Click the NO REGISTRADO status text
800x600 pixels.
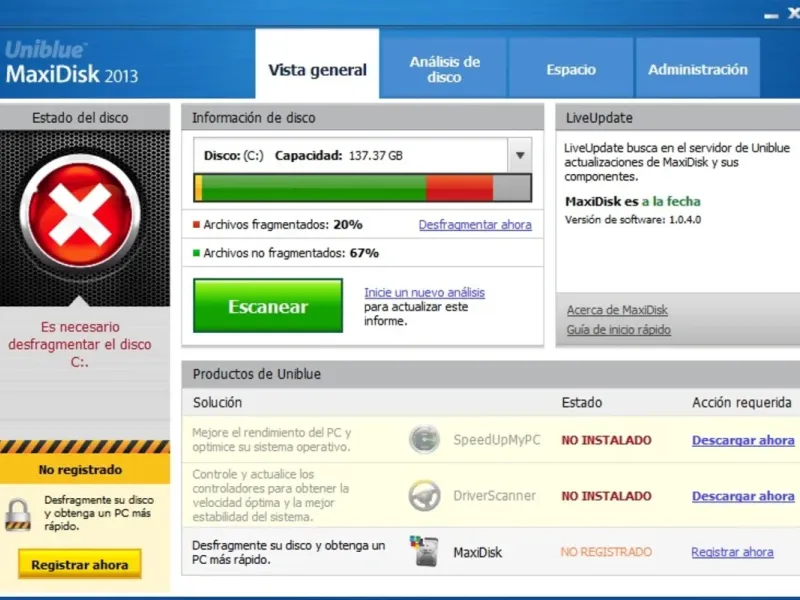tap(606, 552)
